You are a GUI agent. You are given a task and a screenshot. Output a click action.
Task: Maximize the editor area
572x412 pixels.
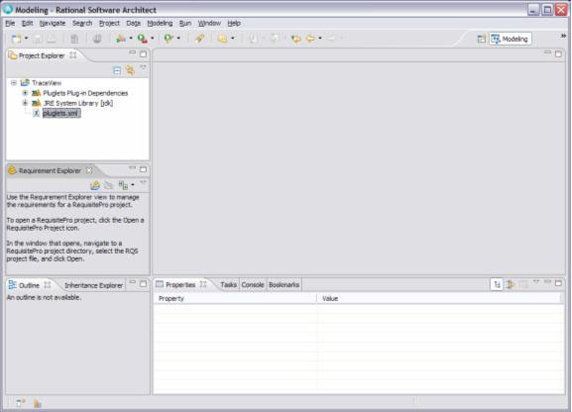pos(559,54)
